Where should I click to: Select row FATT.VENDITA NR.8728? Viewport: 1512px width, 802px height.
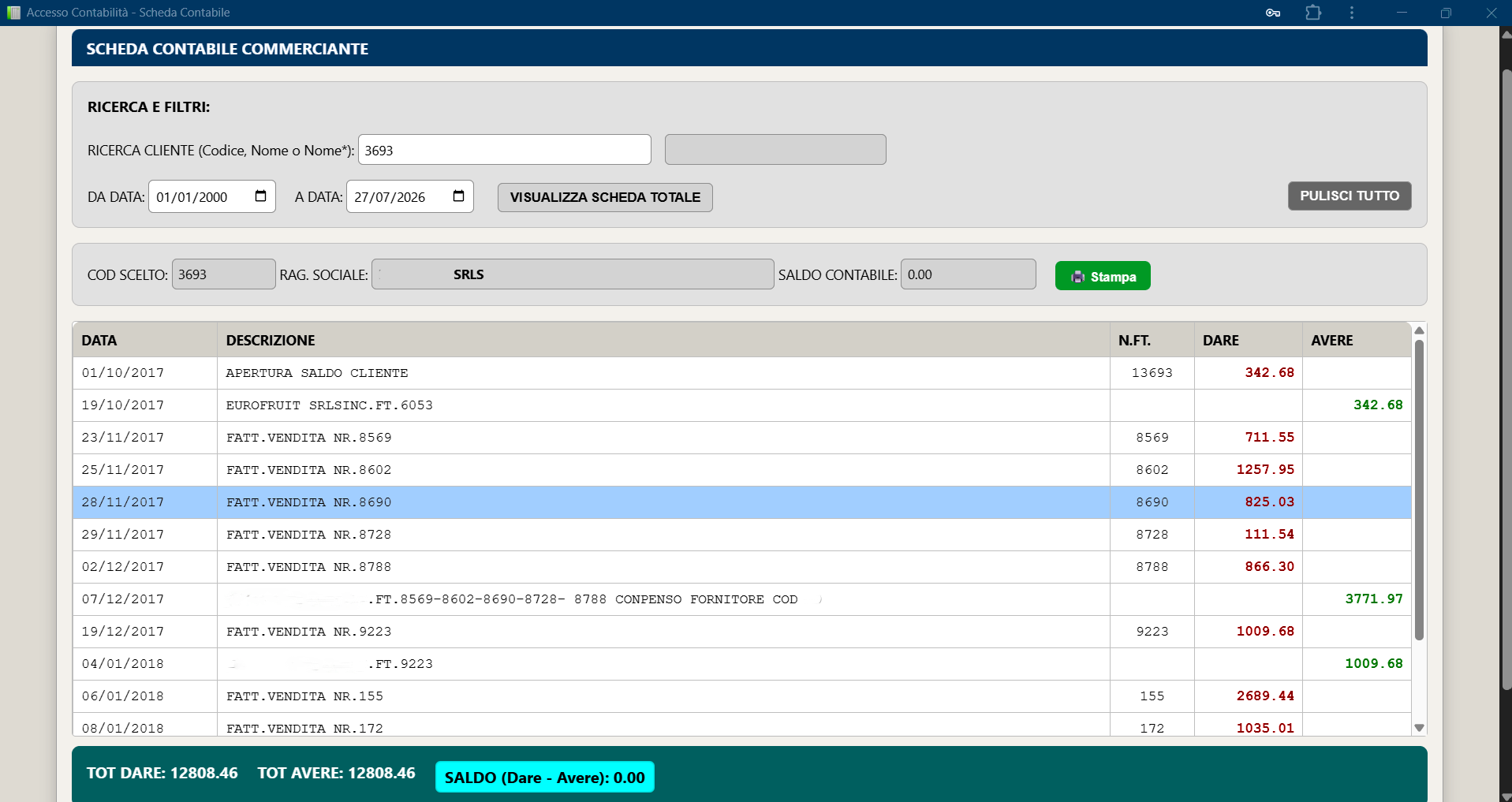coord(742,535)
